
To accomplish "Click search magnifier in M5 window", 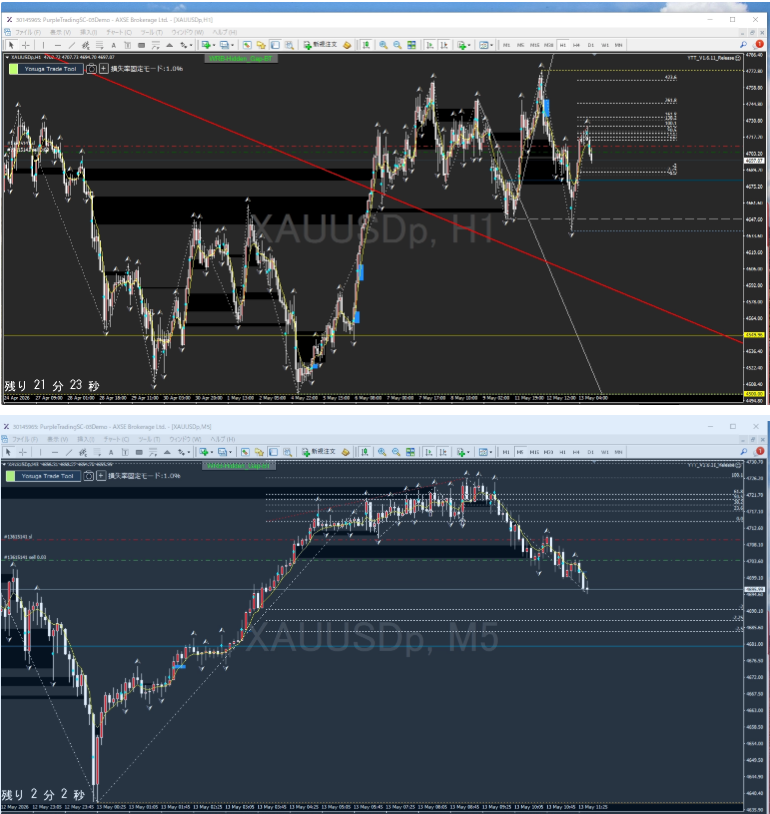I will (x=744, y=452).
